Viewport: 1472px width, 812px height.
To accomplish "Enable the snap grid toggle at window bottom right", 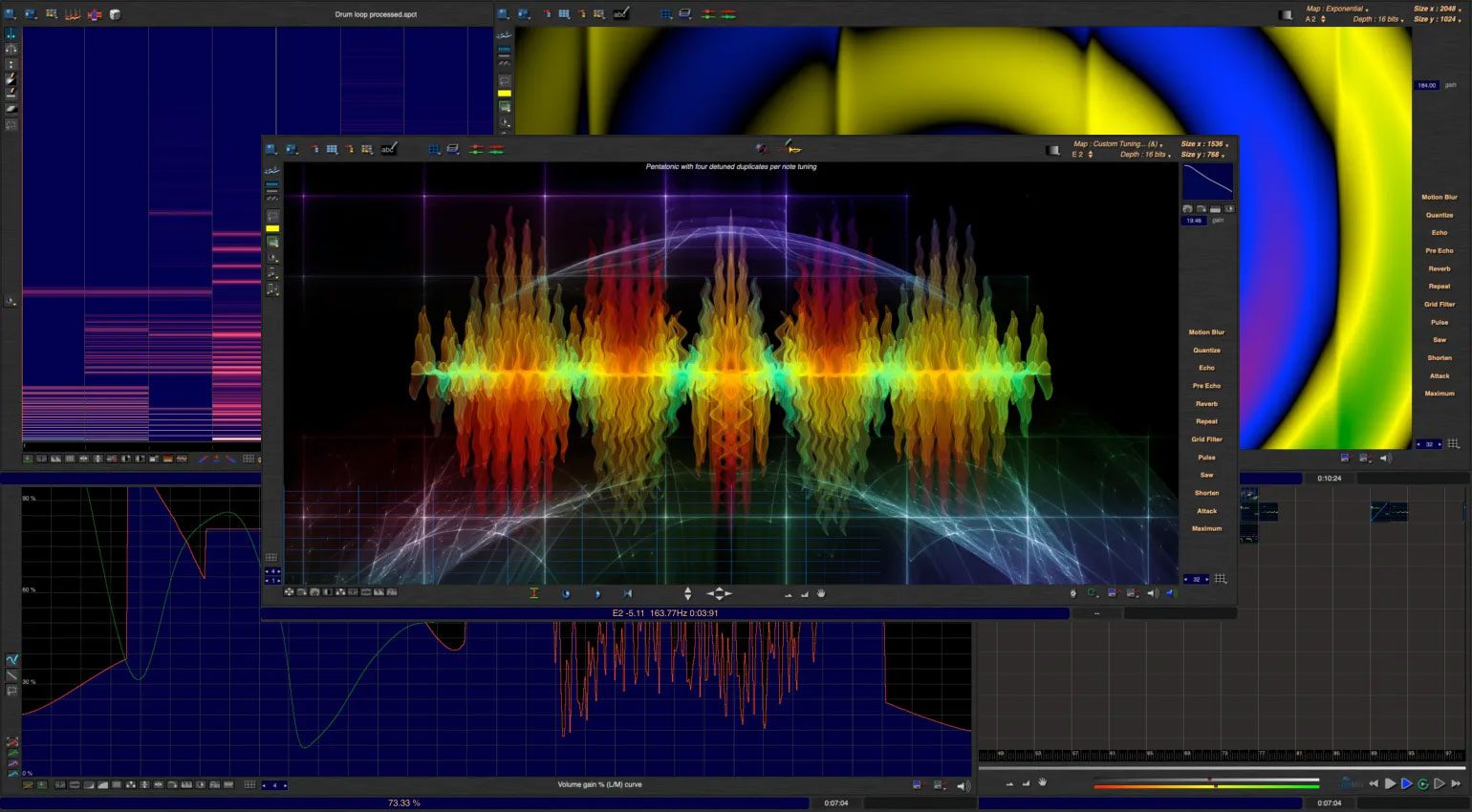I will coord(1221,579).
